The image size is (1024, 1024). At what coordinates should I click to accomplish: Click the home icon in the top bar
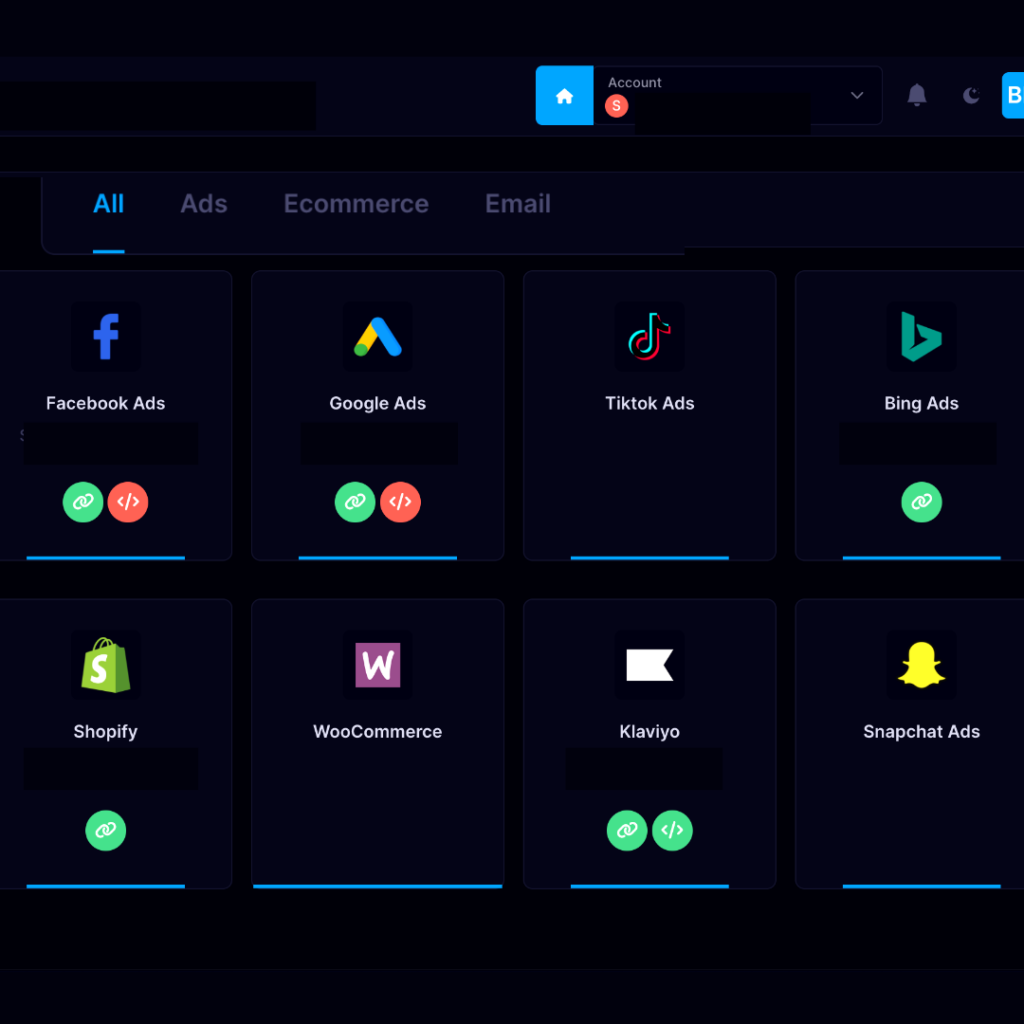pos(564,95)
